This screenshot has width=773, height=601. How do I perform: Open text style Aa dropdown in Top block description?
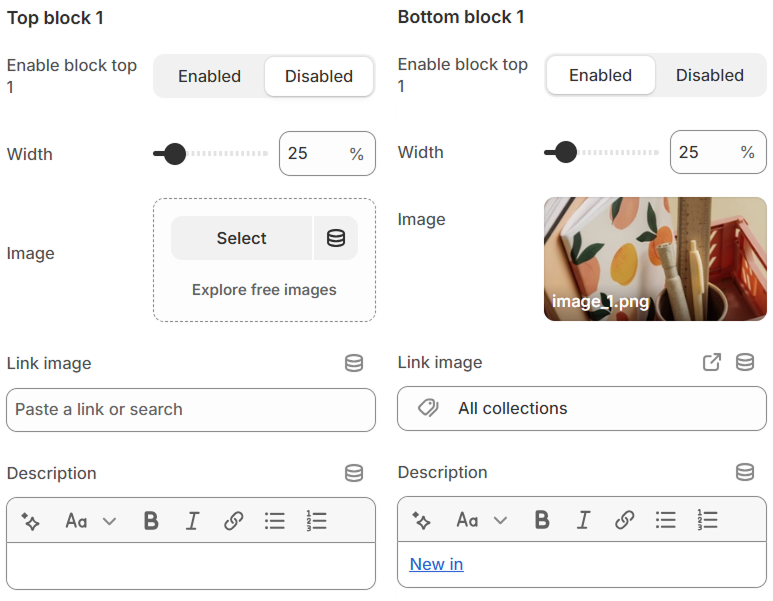click(x=91, y=521)
